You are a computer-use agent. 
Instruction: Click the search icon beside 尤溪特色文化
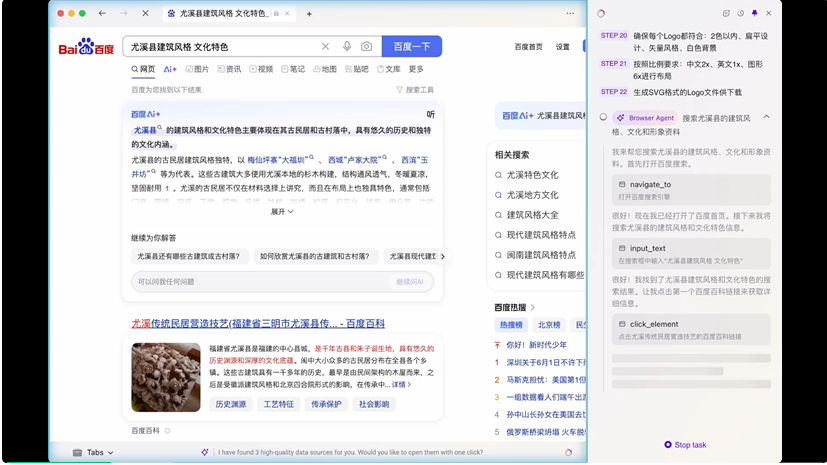pyautogui.click(x=498, y=175)
